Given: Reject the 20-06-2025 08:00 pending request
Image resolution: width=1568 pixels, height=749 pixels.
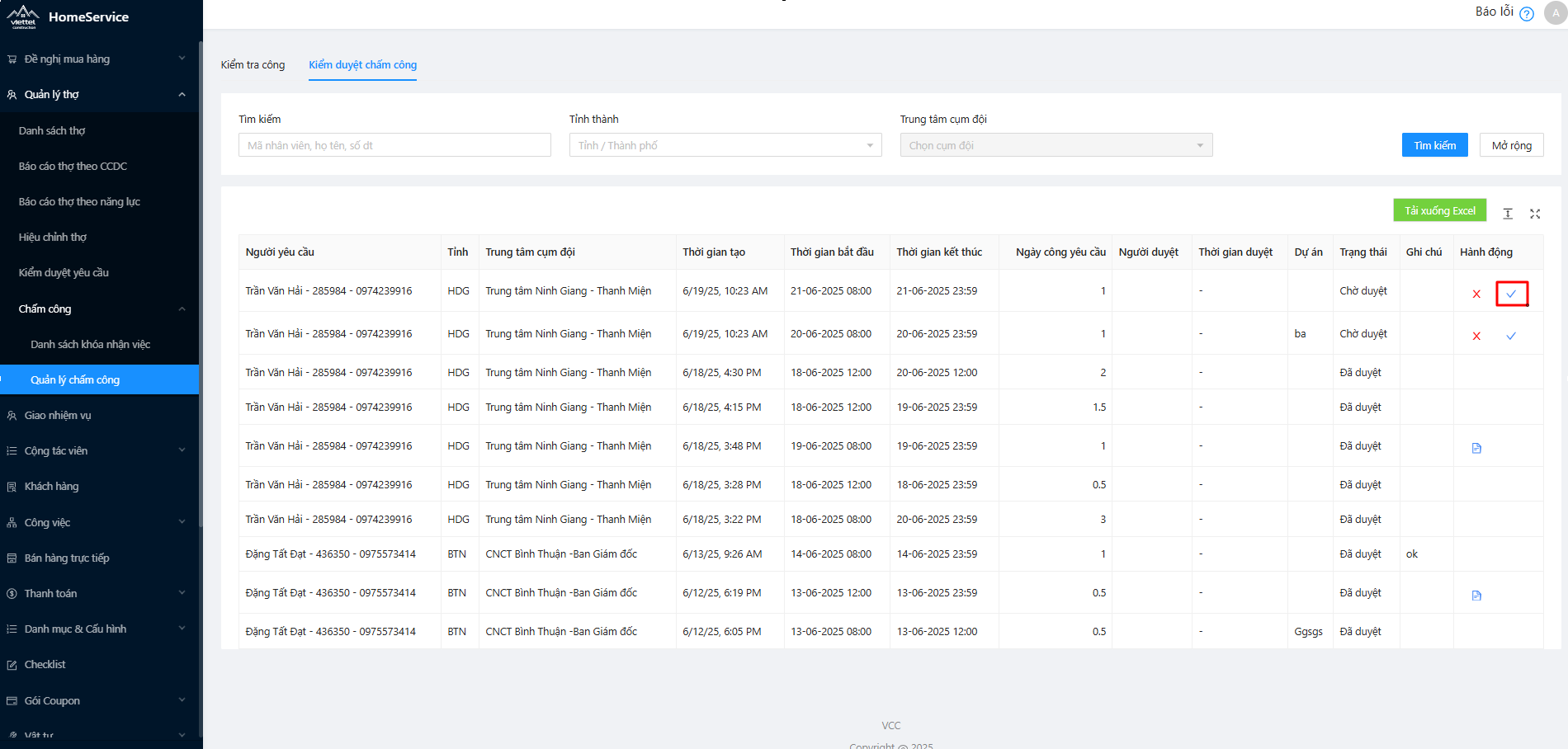Looking at the screenshot, I should point(1476,336).
